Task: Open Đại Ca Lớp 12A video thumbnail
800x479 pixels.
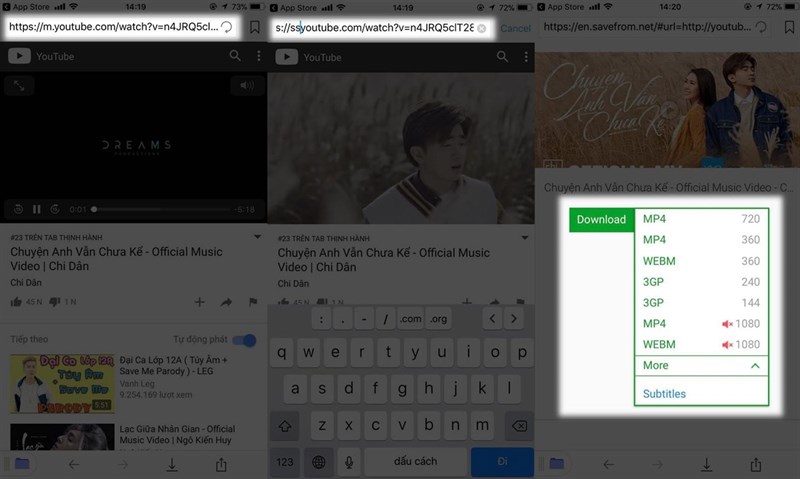Action: [62, 384]
